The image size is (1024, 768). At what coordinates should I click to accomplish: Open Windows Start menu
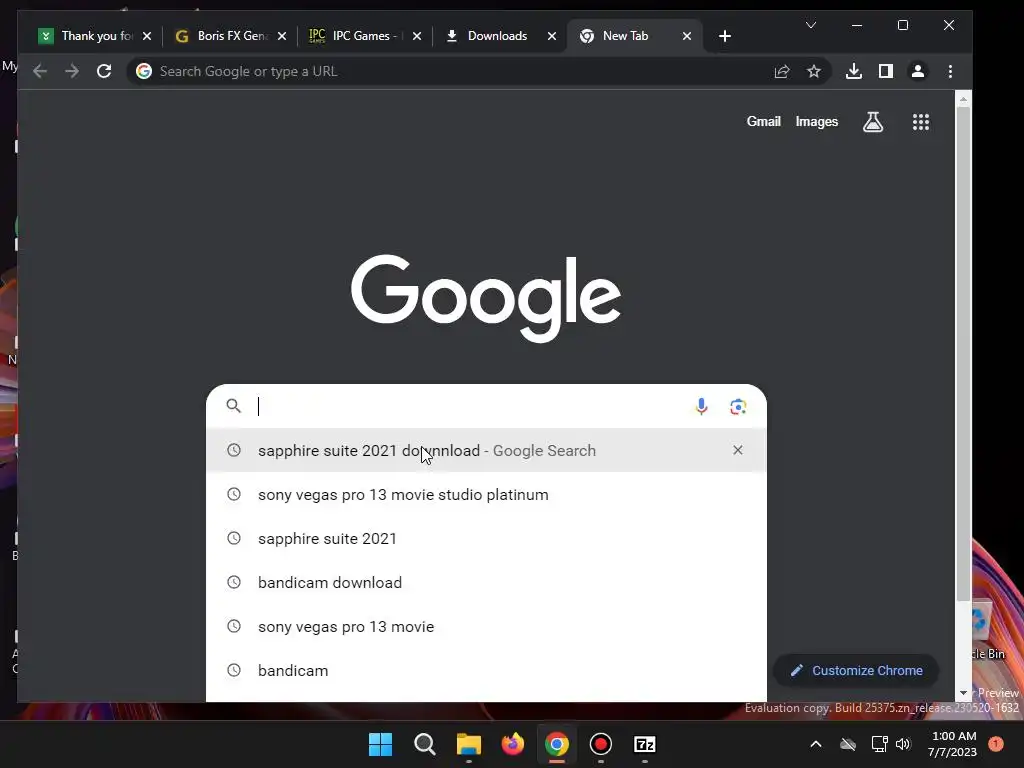[381, 744]
